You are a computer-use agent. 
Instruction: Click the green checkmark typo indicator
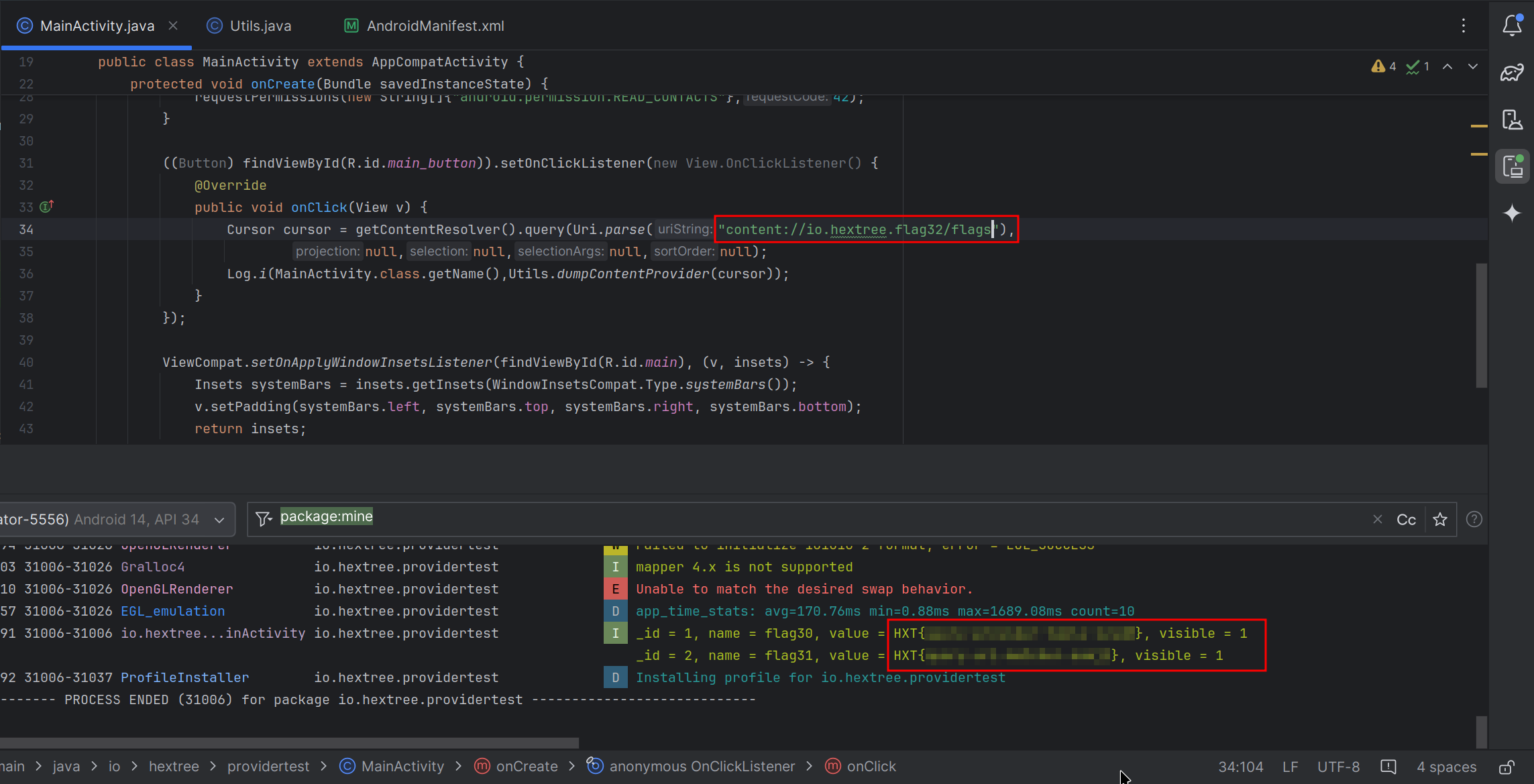(1417, 66)
